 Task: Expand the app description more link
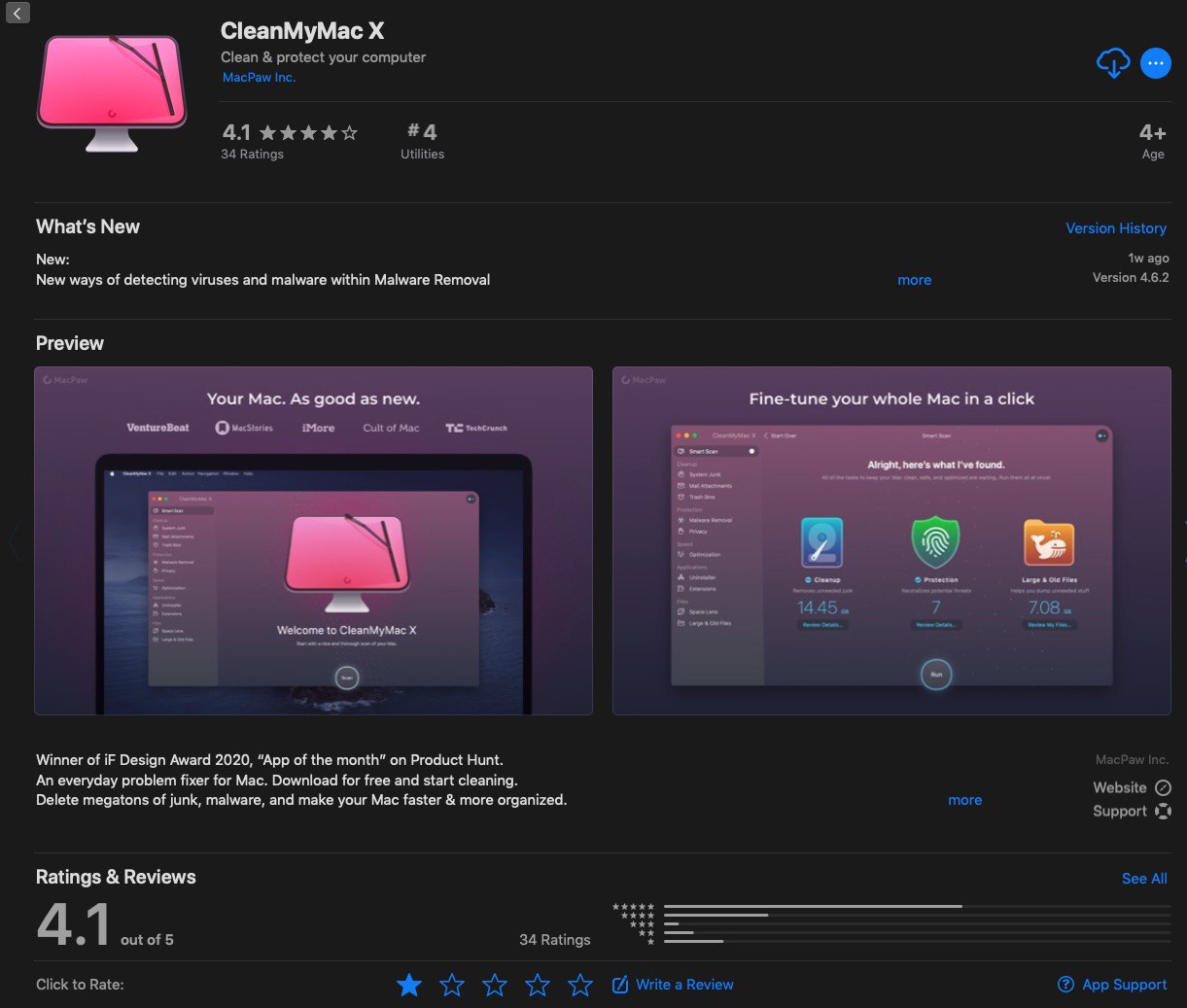pyautogui.click(x=964, y=800)
